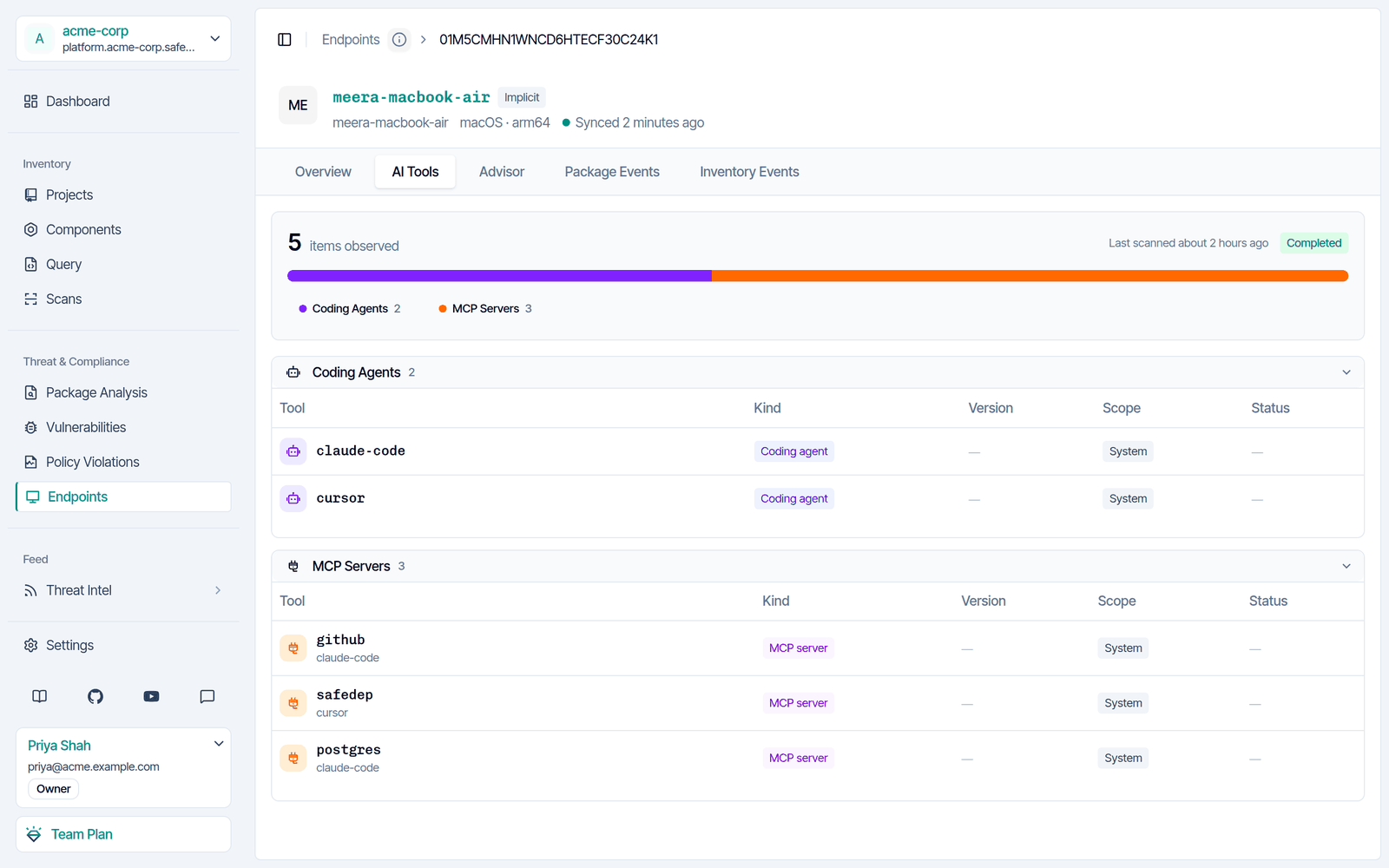
Task: Open the Scans sidebar item
Action: 123,299
